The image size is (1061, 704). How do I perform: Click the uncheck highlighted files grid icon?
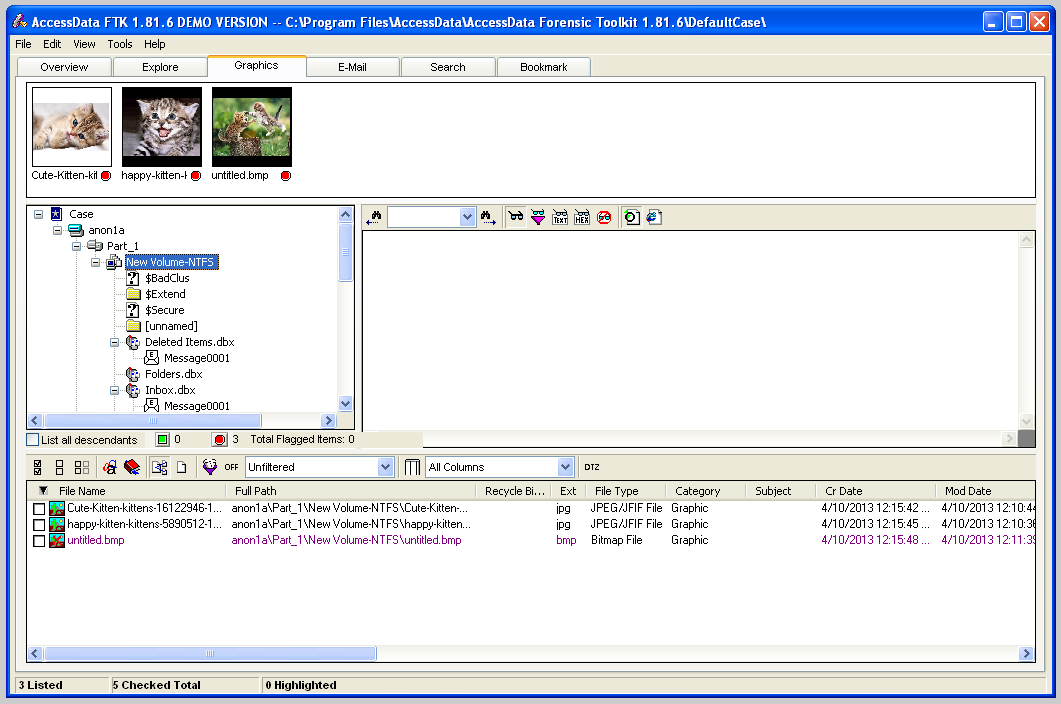point(82,467)
